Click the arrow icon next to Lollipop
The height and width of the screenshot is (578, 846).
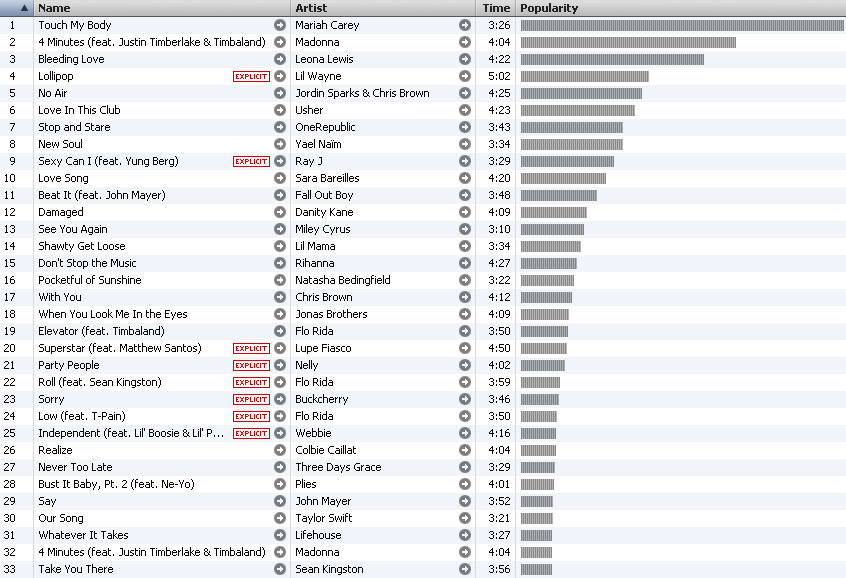[x=279, y=76]
